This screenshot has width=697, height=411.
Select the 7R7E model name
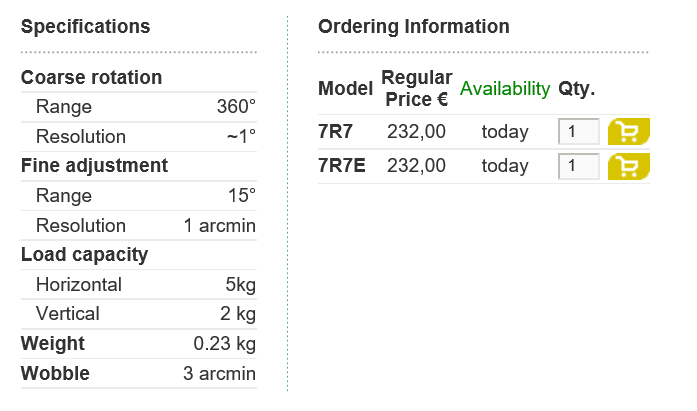(x=341, y=166)
